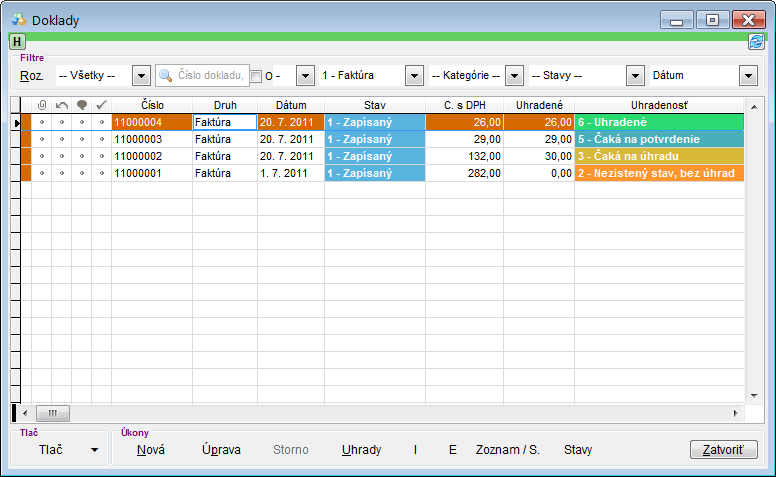Expand the 1 - Faktúra type dropdown

coord(414,76)
